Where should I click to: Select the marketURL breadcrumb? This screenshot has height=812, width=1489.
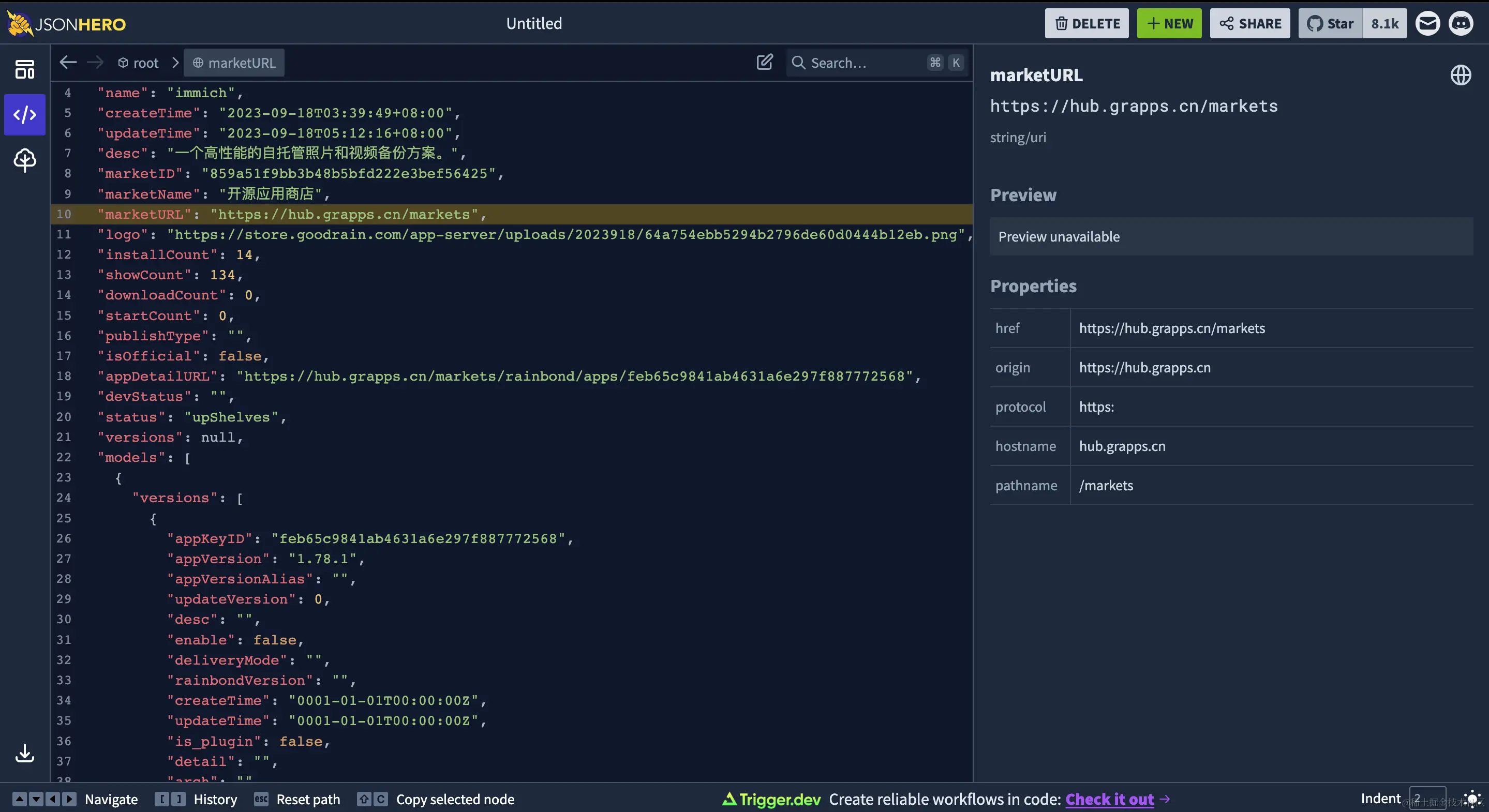point(234,63)
